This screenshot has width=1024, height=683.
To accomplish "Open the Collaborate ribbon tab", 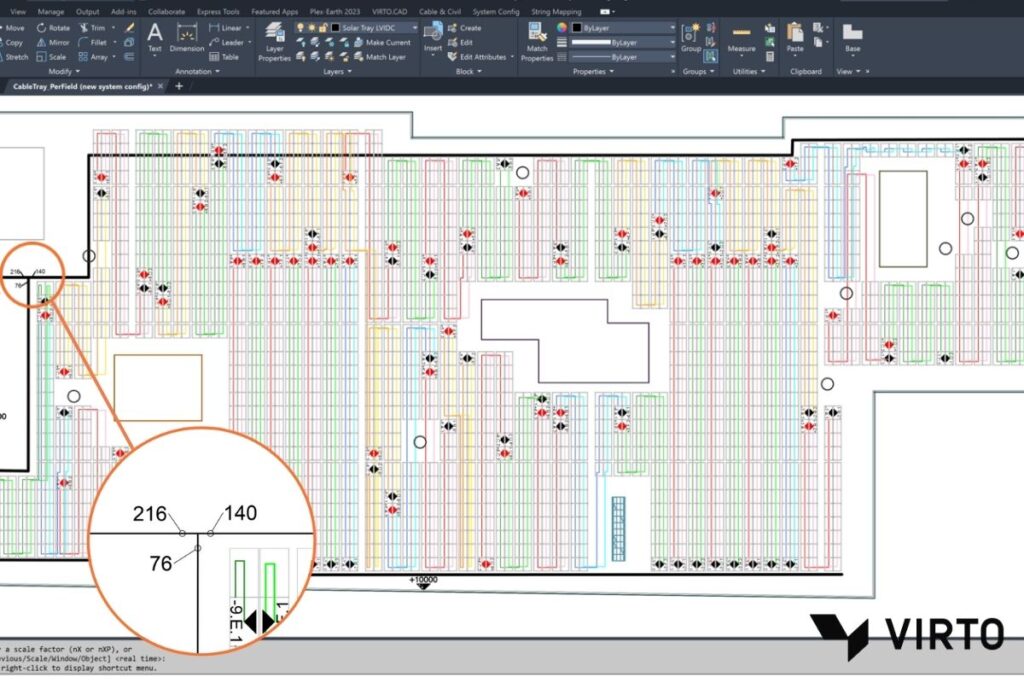I will click(166, 11).
